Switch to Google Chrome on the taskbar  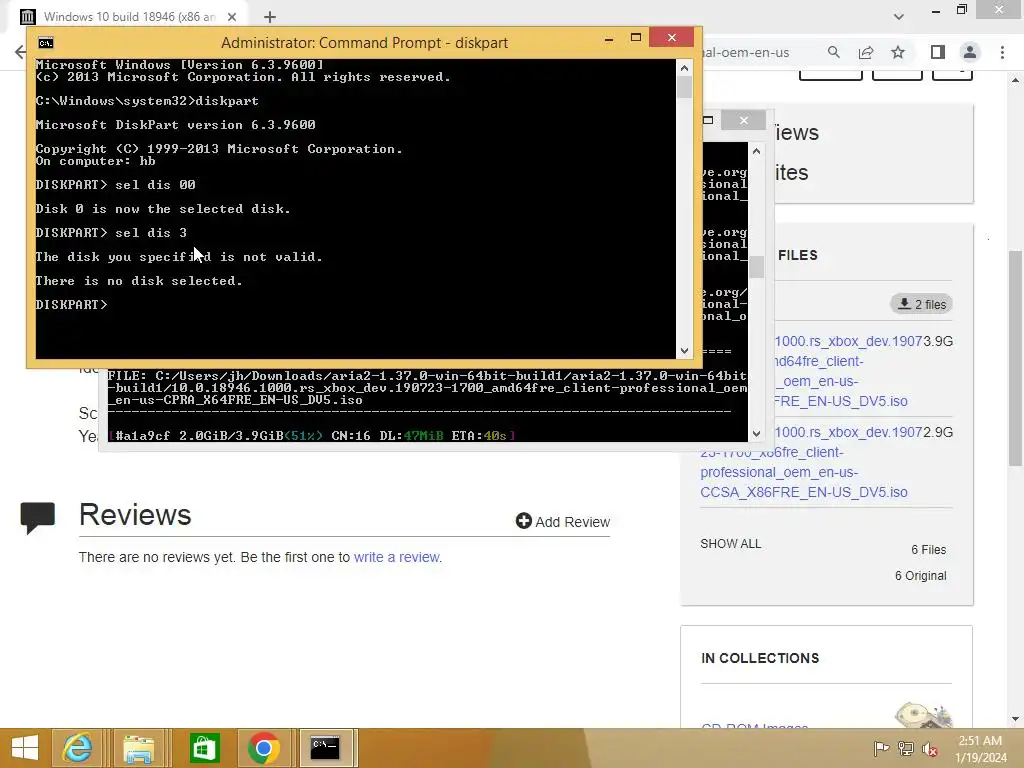[x=264, y=748]
